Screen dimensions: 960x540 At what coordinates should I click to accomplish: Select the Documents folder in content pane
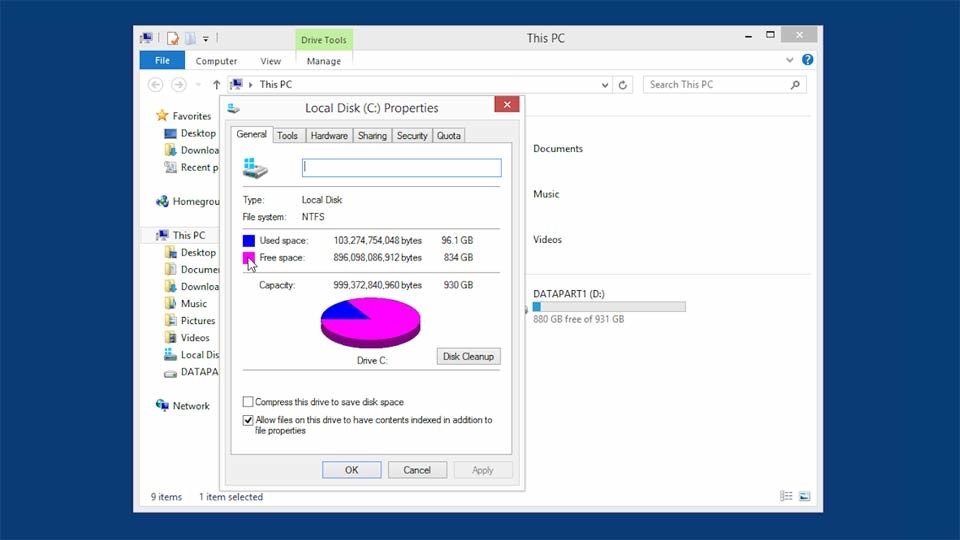pyautogui.click(x=558, y=149)
